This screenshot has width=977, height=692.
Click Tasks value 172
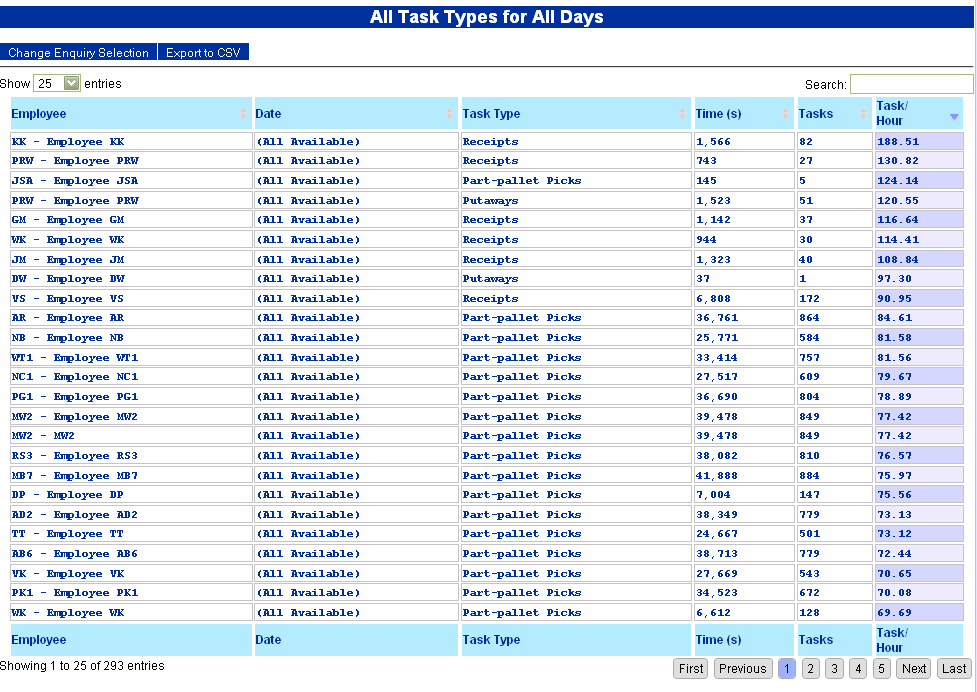(x=834, y=298)
